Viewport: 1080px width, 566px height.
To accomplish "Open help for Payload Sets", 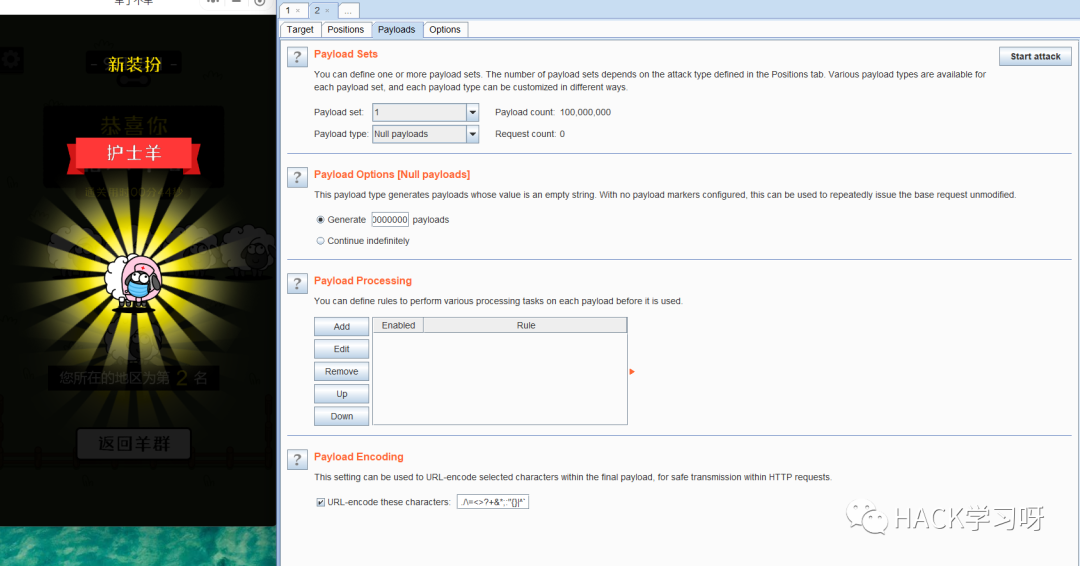I will (297, 56).
